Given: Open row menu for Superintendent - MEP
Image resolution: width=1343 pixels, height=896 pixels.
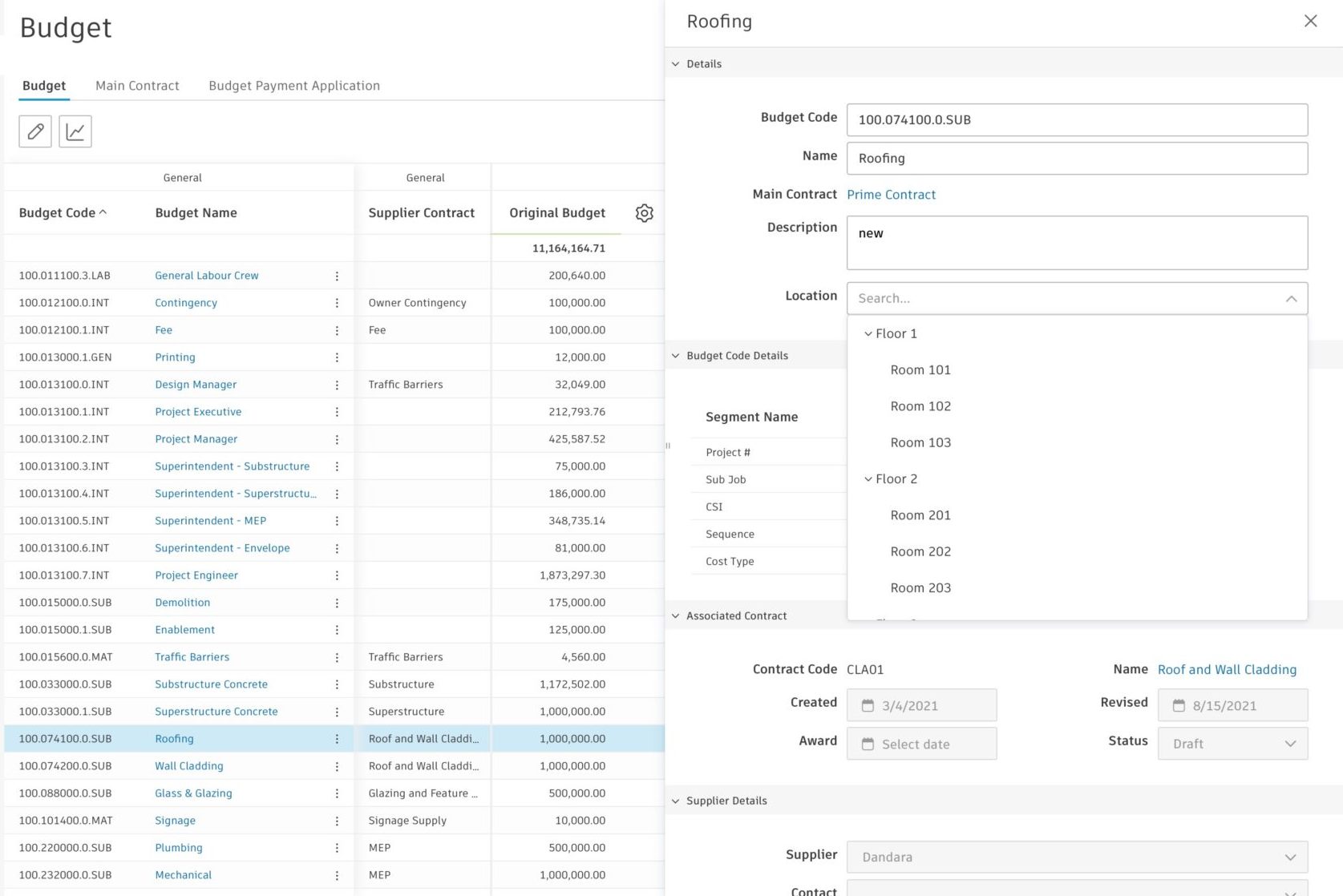Looking at the screenshot, I should pos(337,521).
